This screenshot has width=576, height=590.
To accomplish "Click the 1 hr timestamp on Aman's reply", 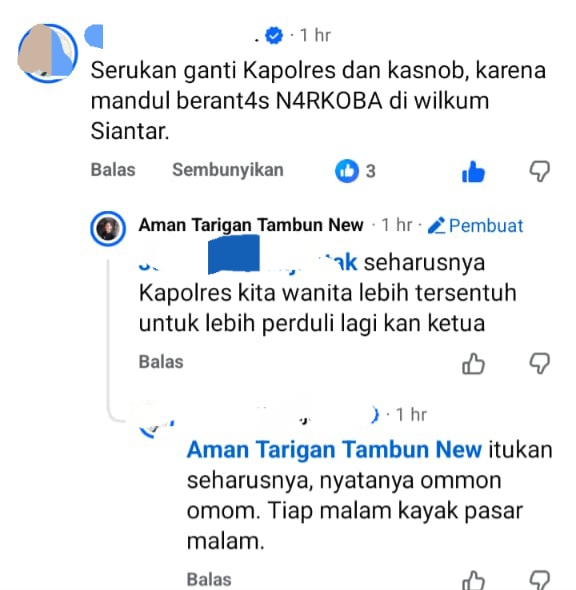I will click(397, 225).
